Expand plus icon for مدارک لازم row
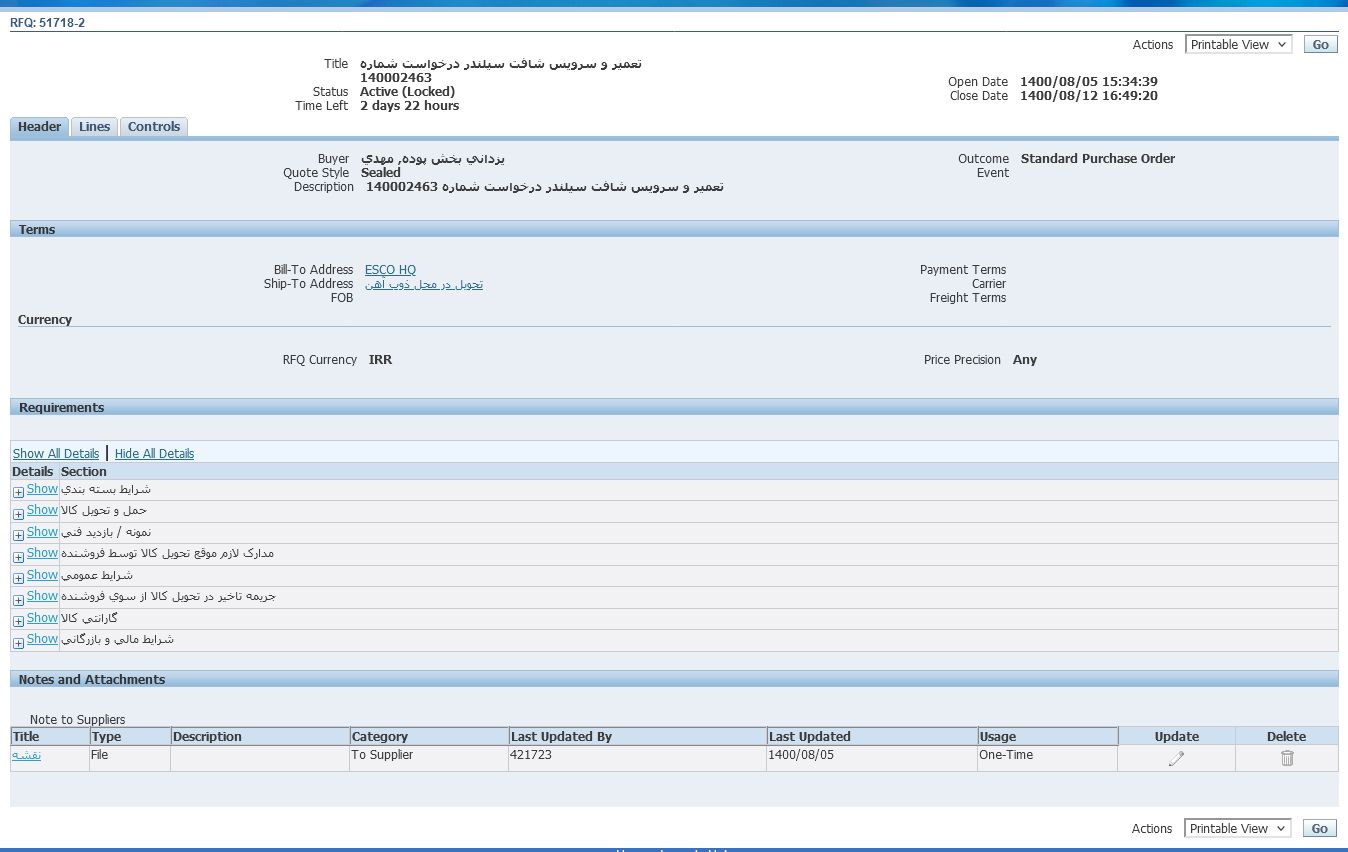 pyautogui.click(x=18, y=556)
